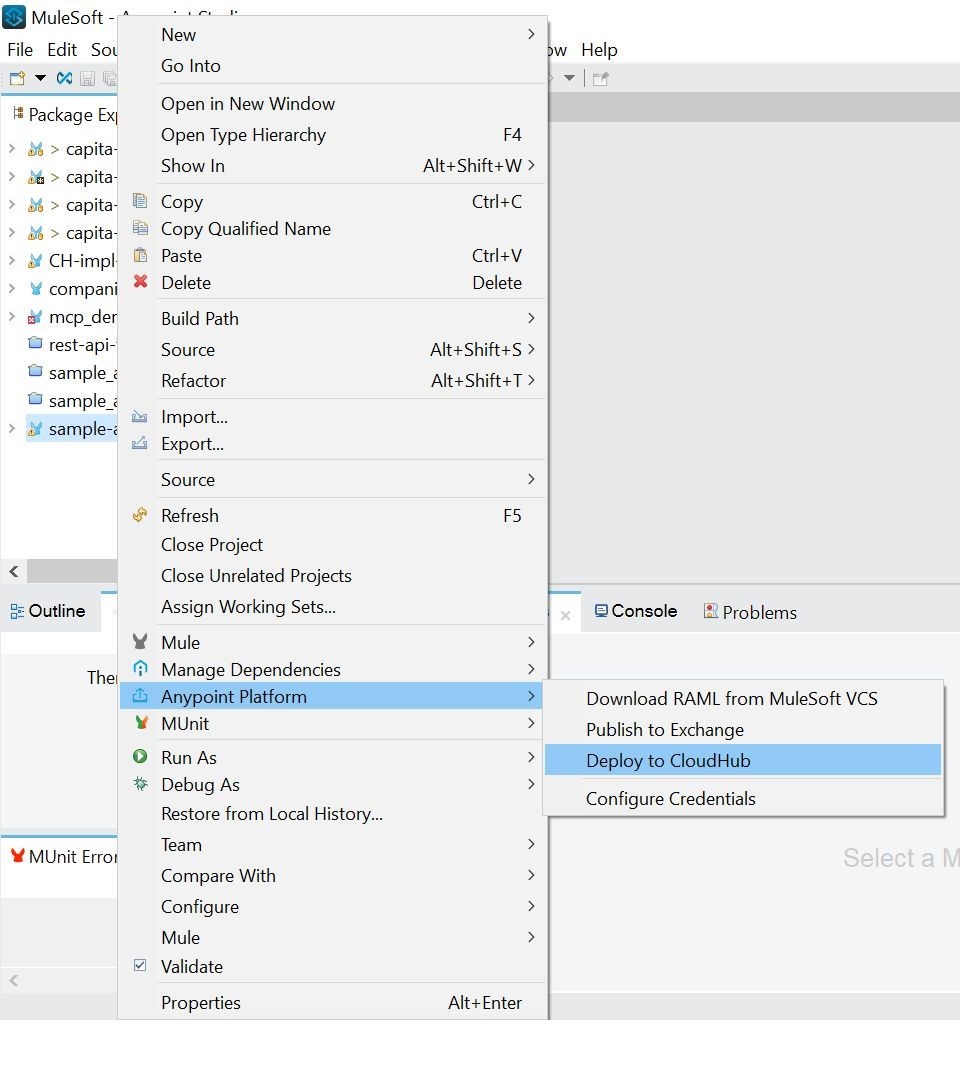Click the Import icon in context menu
This screenshot has height=1080, width=974.
click(140, 416)
